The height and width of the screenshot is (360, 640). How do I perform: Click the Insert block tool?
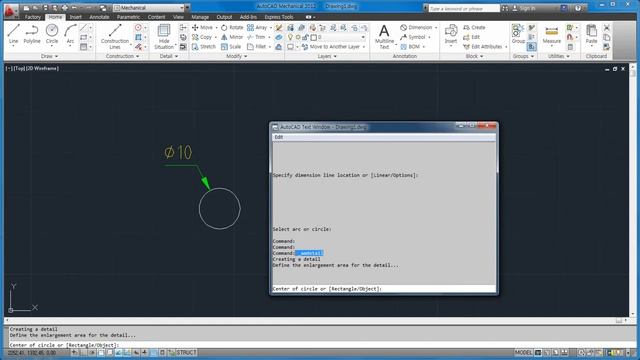pyautogui.click(x=451, y=34)
